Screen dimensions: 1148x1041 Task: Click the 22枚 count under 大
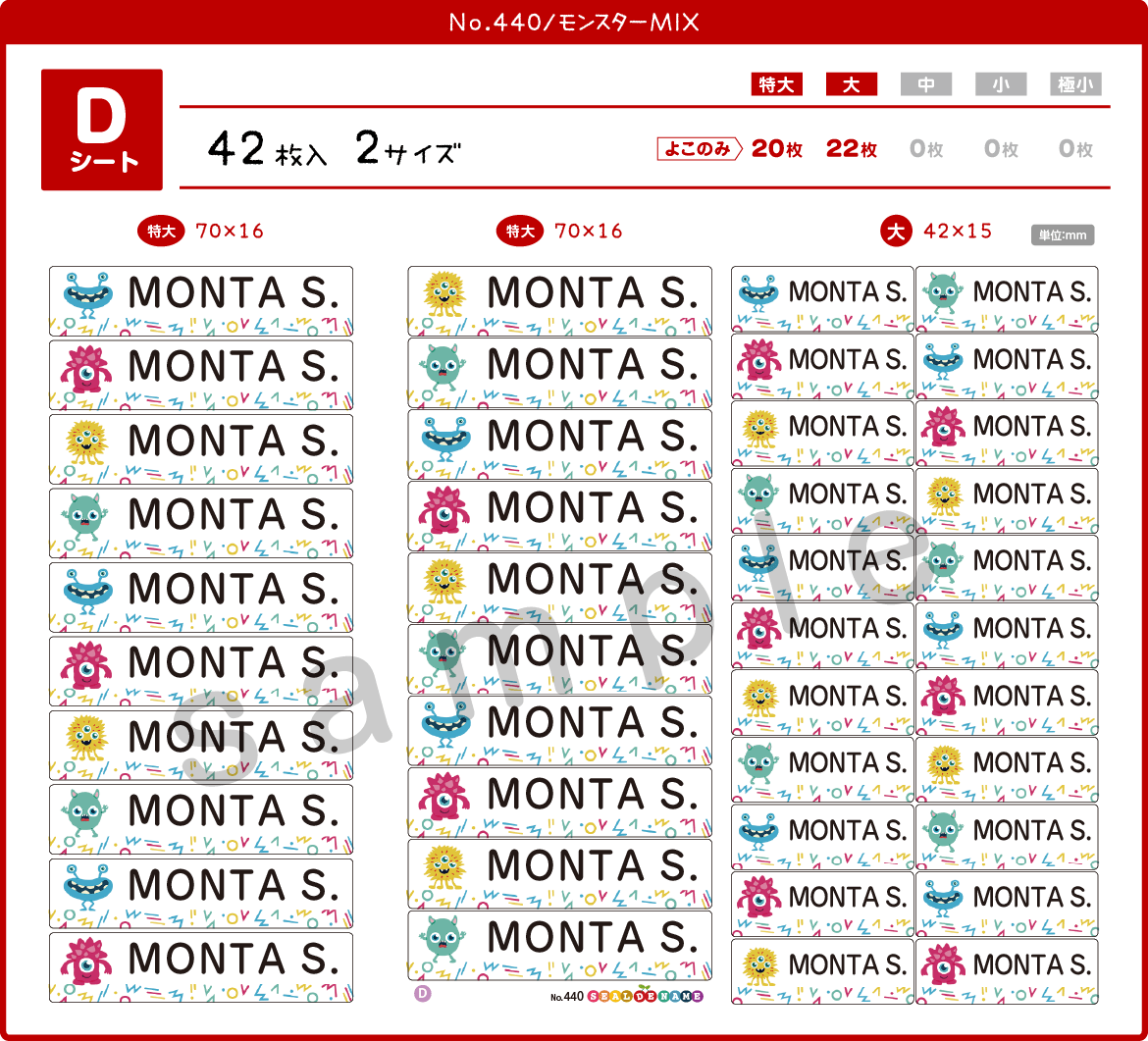[852, 148]
